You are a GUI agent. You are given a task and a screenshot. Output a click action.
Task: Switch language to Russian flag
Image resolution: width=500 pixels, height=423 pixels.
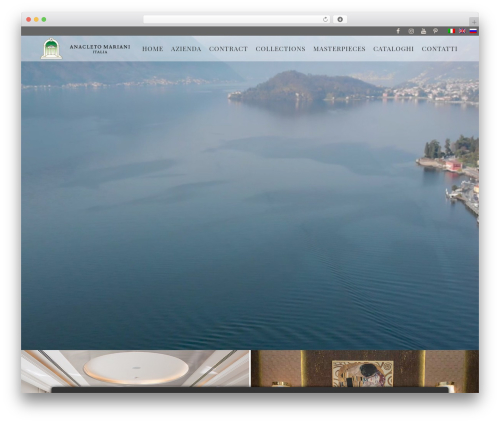point(473,31)
